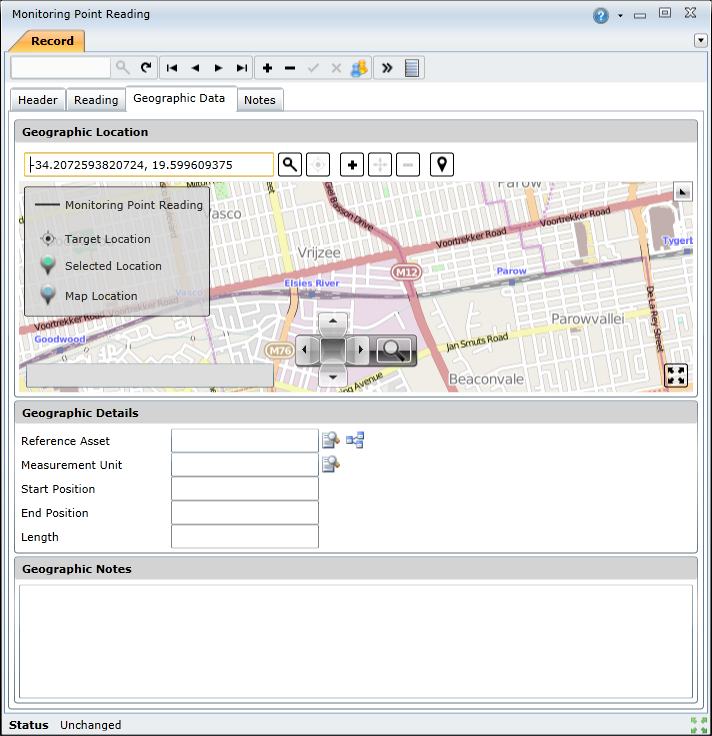The image size is (712, 736).
Task: Add a new record with the plus icon
Action: (268, 68)
